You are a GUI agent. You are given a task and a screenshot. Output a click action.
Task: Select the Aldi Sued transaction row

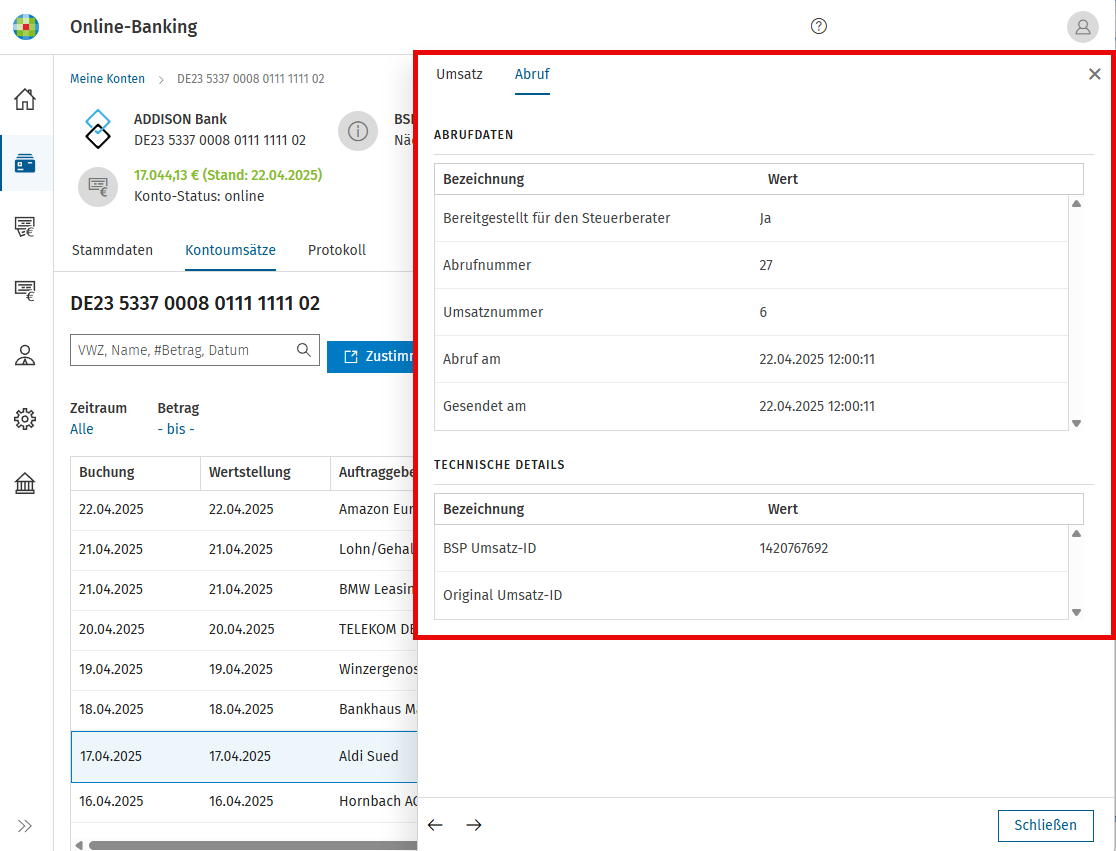[x=244, y=756]
